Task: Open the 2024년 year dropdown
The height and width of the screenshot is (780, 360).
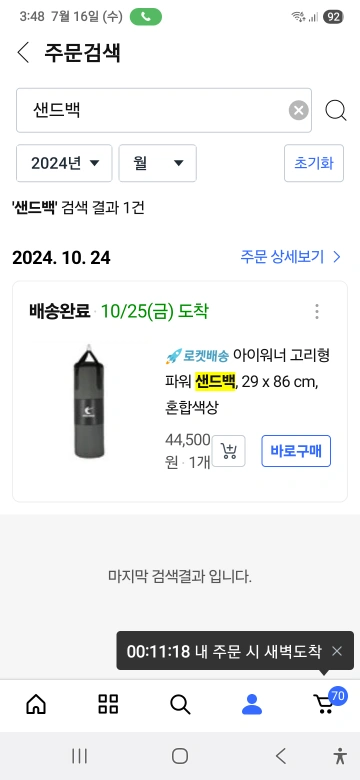Action: click(64, 163)
